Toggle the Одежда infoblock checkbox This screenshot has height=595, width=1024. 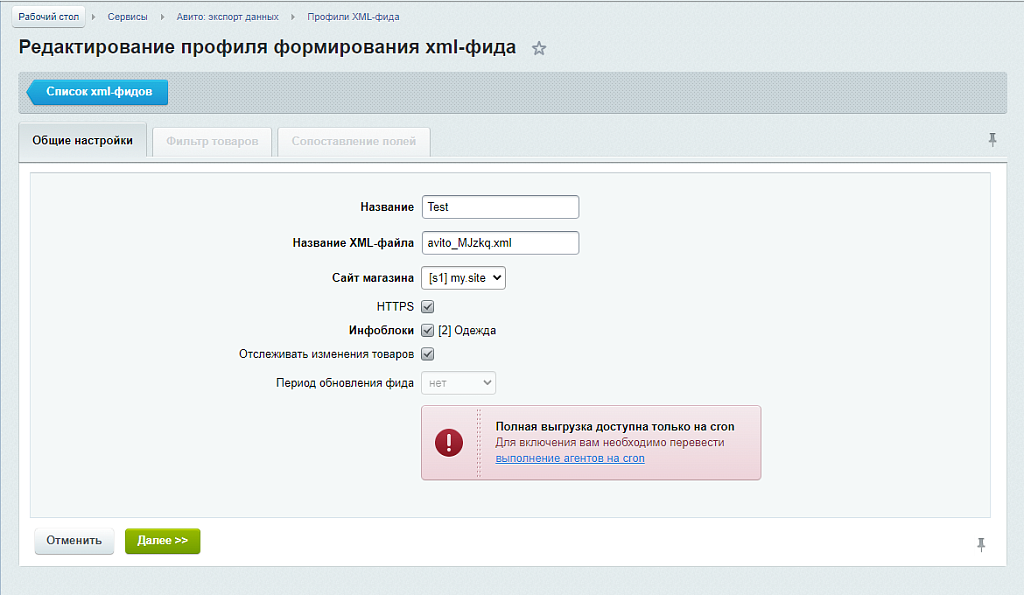[427, 330]
